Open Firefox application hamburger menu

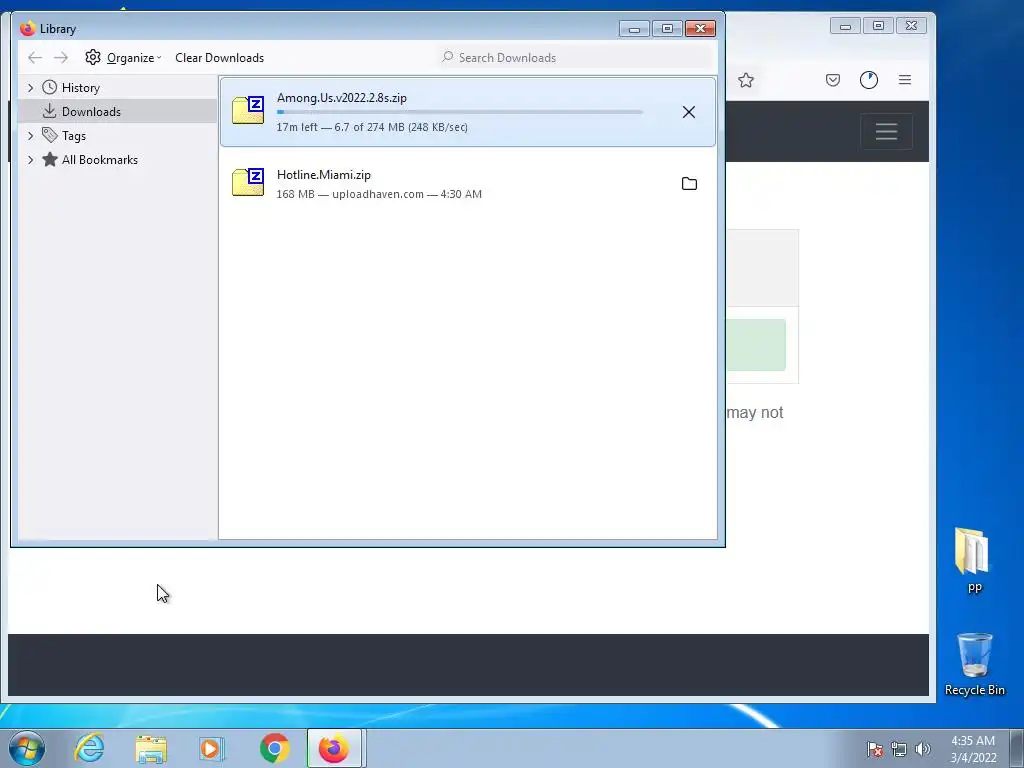click(x=904, y=80)
